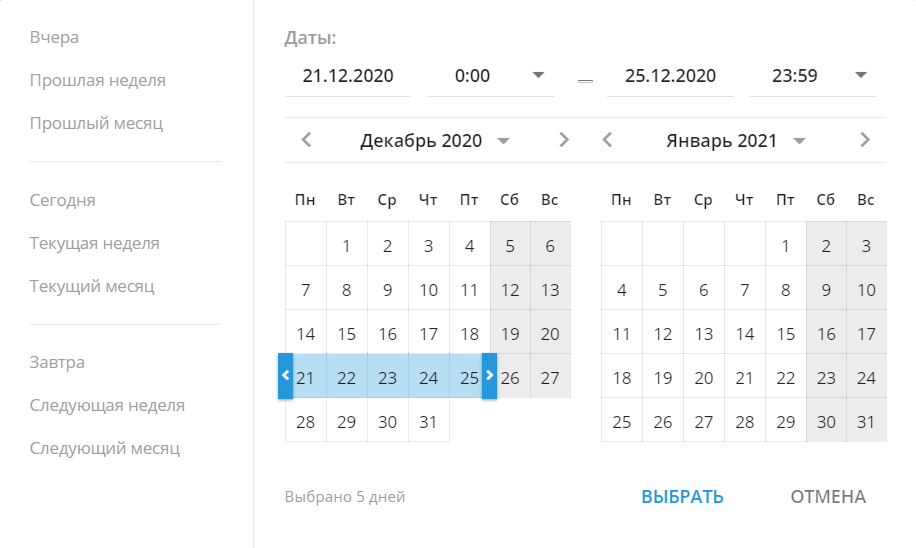916x548 pixels.
Task: Click left range handle on day 21
Action: pyautogui.click(x=285, y=376)
